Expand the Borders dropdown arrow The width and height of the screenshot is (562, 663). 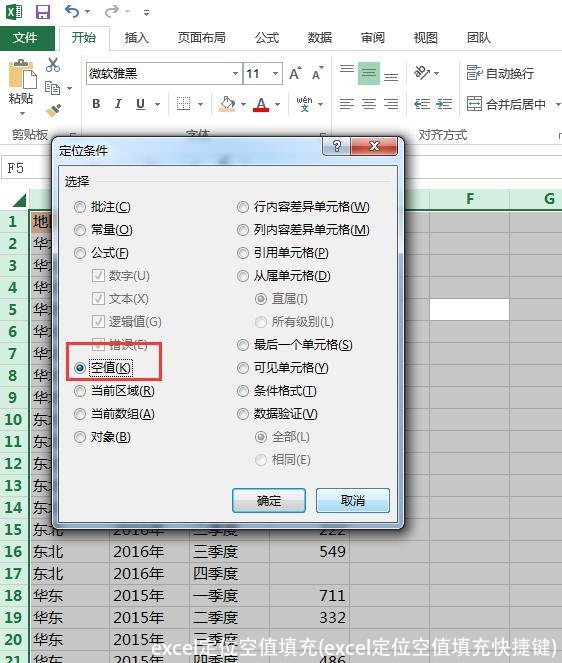click(200, 104)
